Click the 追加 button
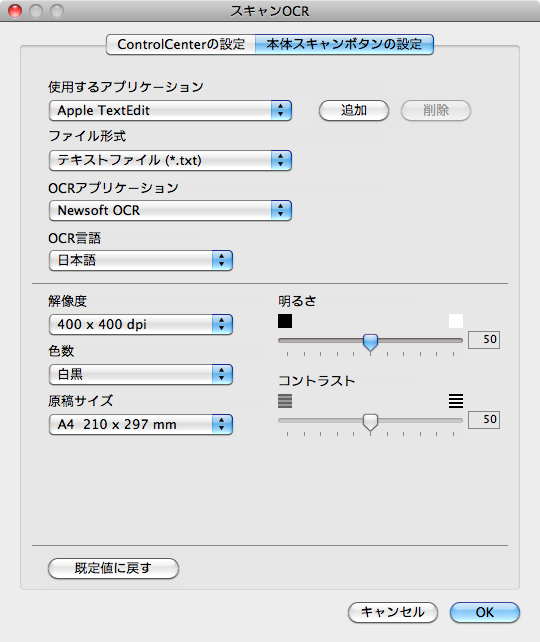The width and height of the screenshot is (540, 642). [354, 111]
